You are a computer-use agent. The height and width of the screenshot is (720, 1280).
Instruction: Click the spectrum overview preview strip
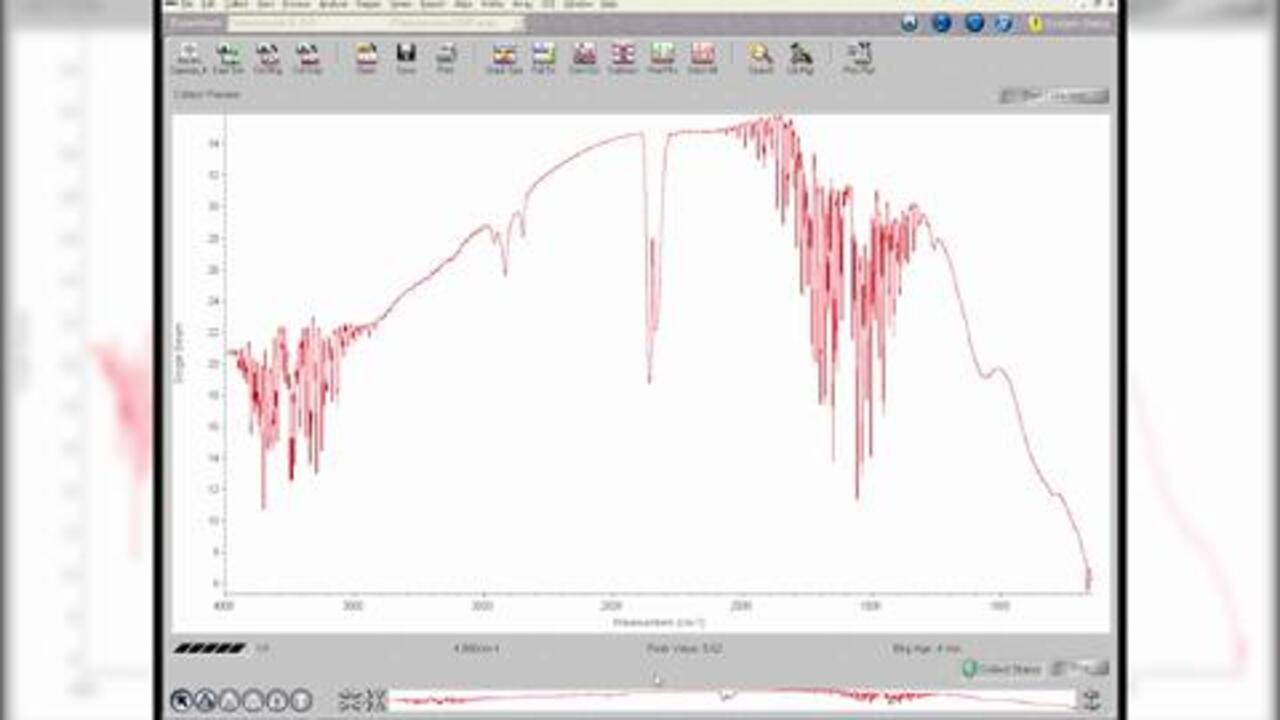tap(730, 698)
